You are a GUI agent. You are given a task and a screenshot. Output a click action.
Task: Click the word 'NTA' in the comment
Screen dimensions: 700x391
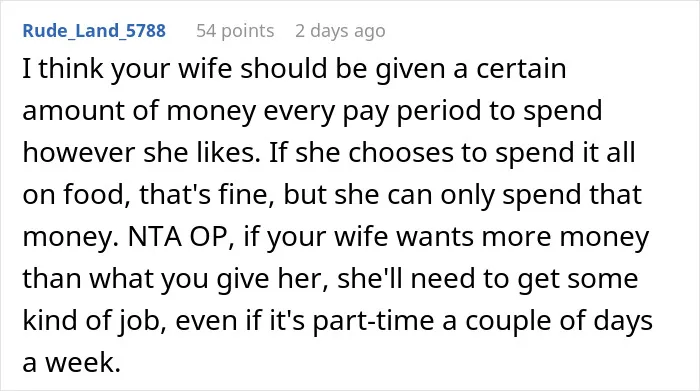pos(155,237)
